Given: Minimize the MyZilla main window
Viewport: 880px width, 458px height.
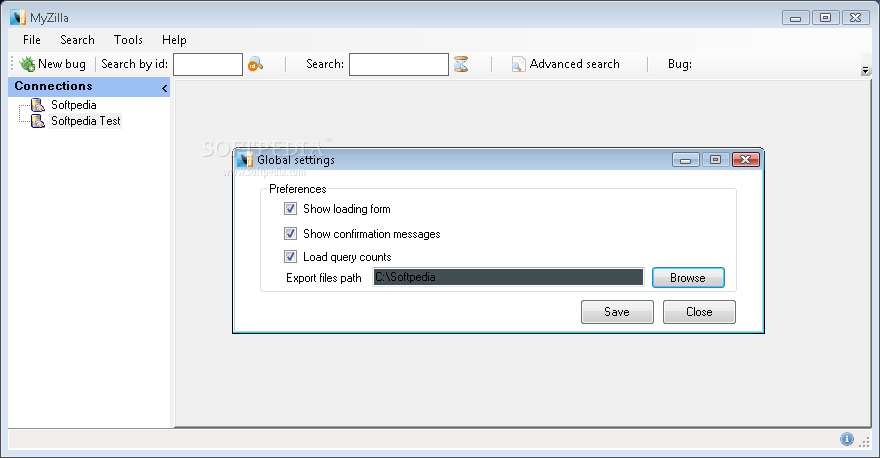Looking at the screenshot, I should [x=795, y=18].
